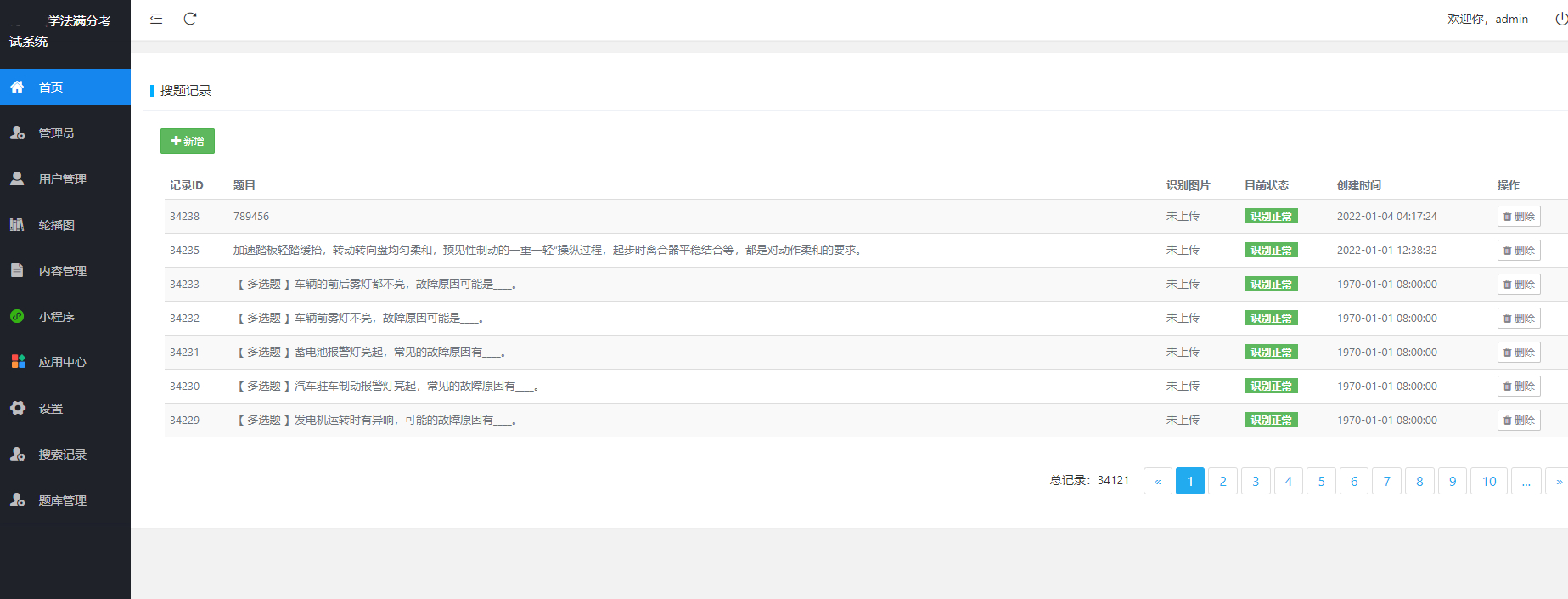Click the question about 蓄电池报警灯亮起
The image size is (1568, 599).
coord(370,353)
